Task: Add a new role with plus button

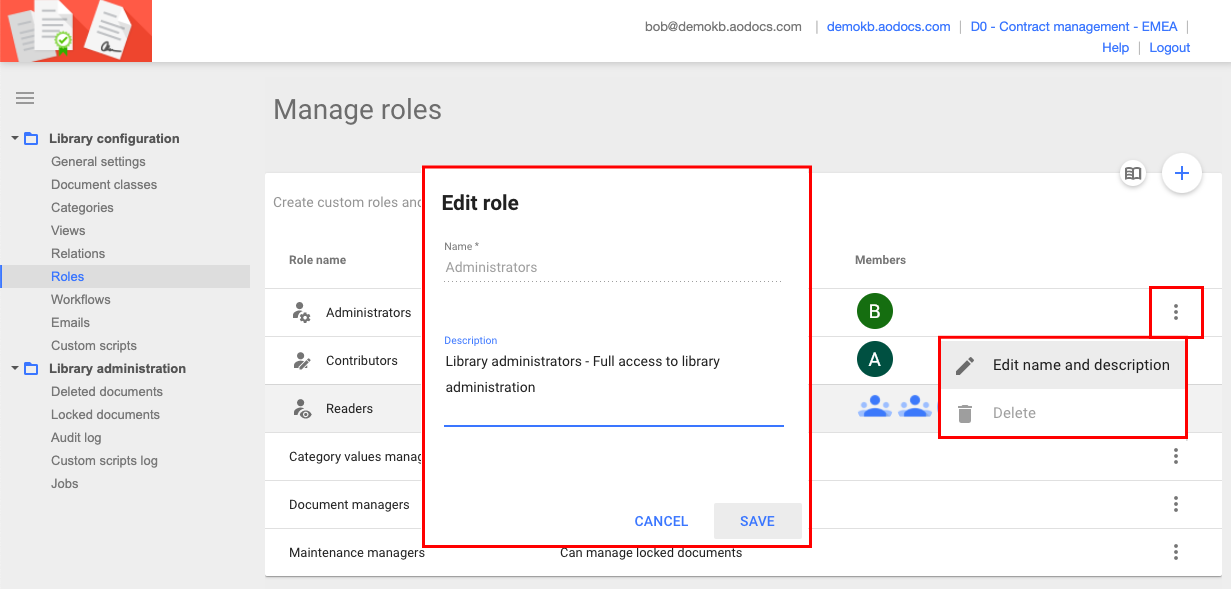Action: point(1181,173)
